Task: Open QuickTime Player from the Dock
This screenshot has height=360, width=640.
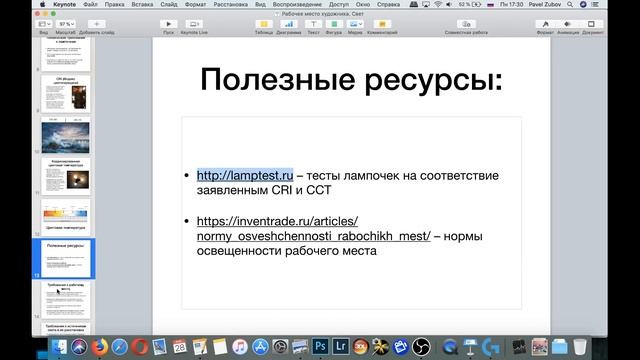Action: click(x=450, y=347)
